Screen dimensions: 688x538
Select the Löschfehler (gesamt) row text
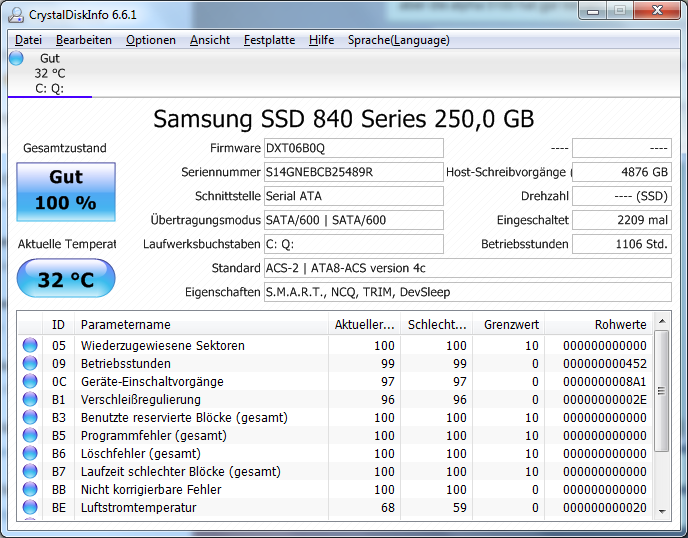coord(140,453)
